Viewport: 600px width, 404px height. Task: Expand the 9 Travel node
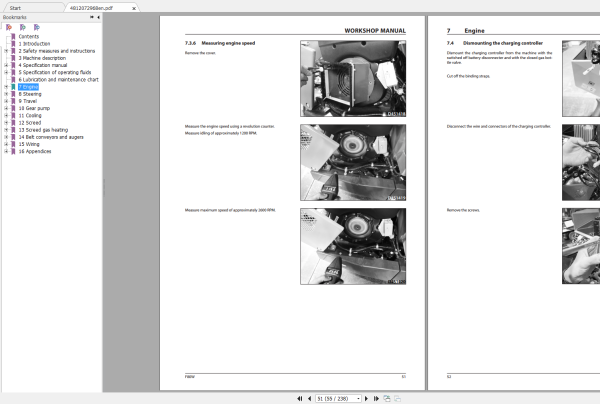(6, 101)
